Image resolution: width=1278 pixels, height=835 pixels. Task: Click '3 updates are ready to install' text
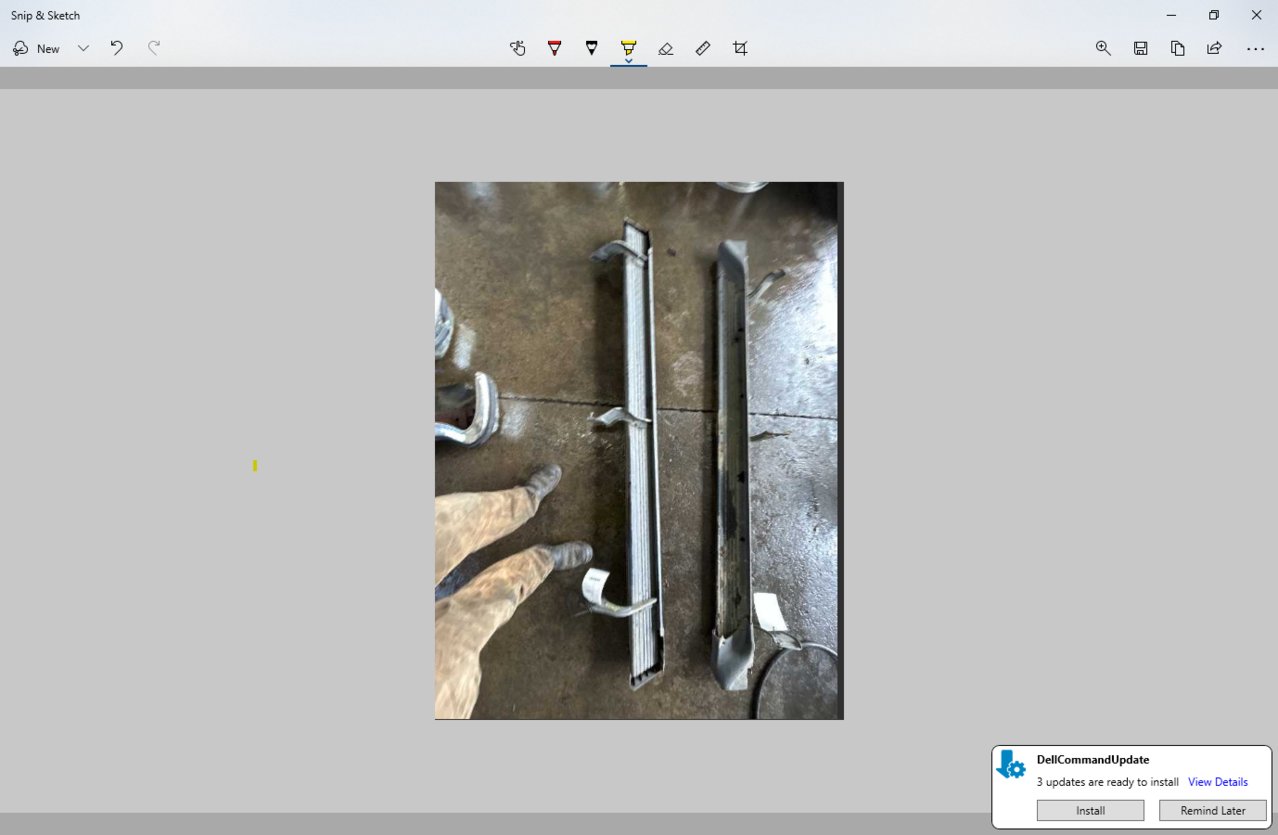[x=1108, y=782]
